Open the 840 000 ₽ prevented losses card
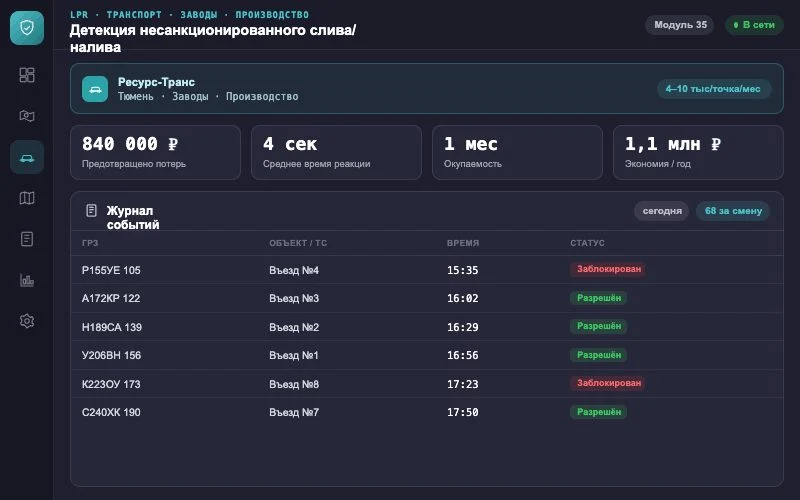This screenshot has height=500, width=800. coord(155,152)
